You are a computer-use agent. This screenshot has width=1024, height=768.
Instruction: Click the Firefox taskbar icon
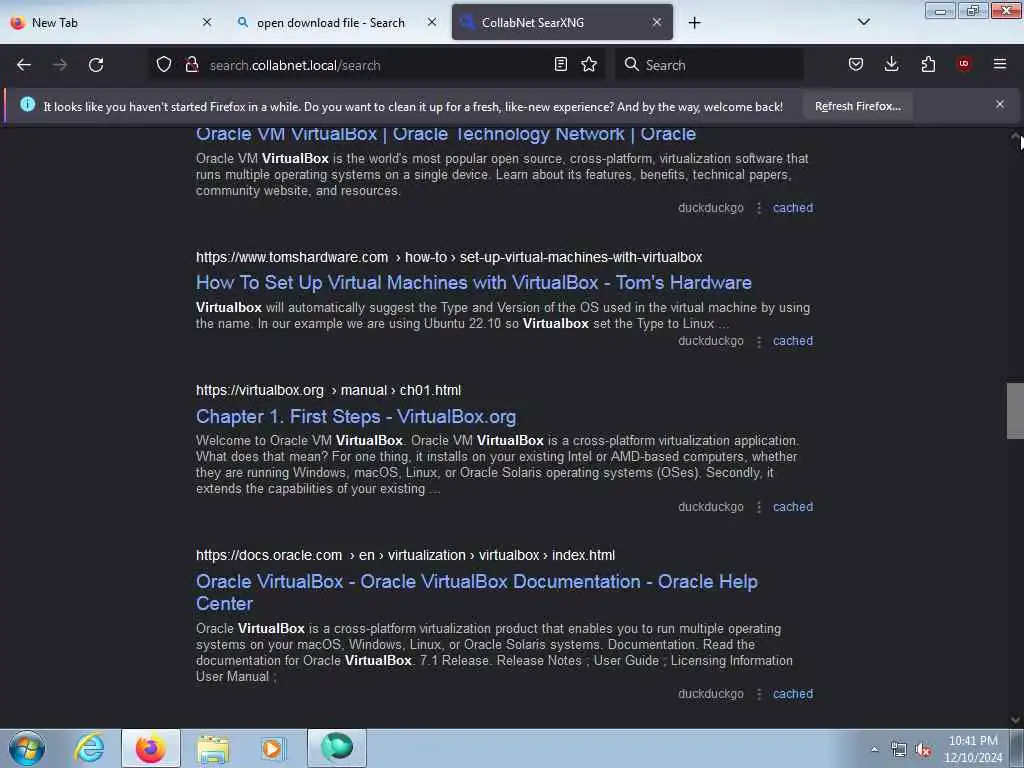pos(151,748)
